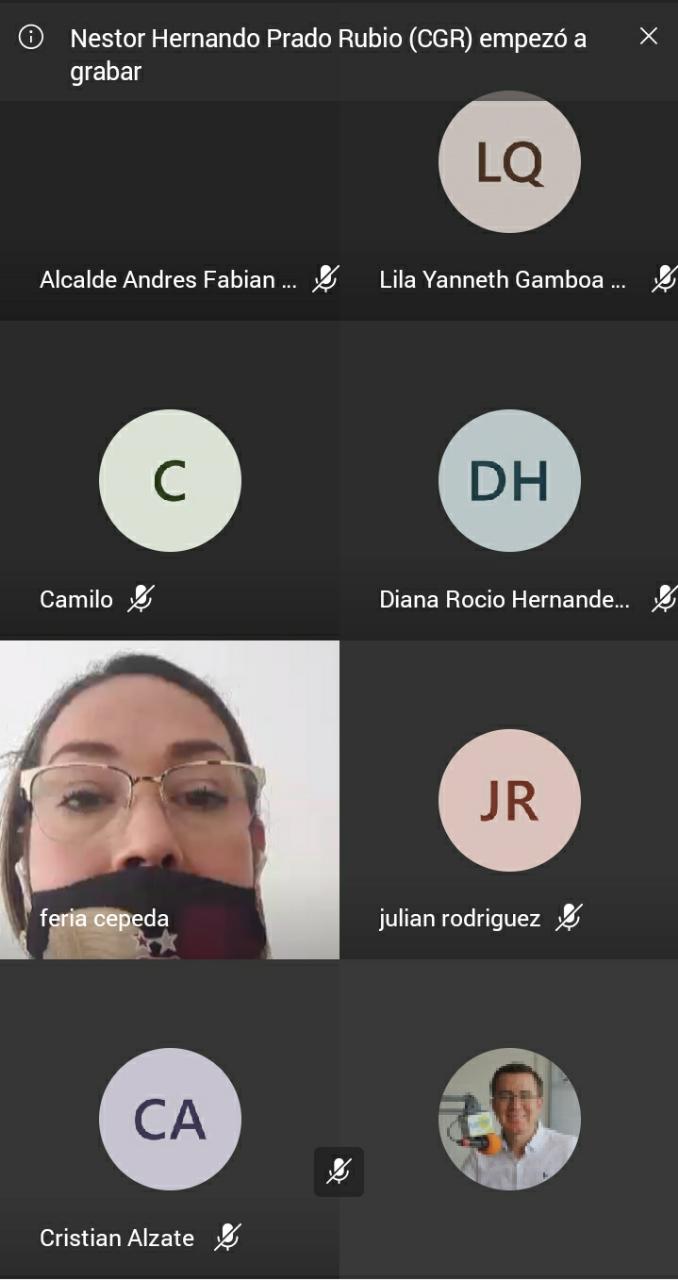Tap the feria cepeda live video tile
Image resolution: width=678 pixels, height=1280 pixels.
169,780
